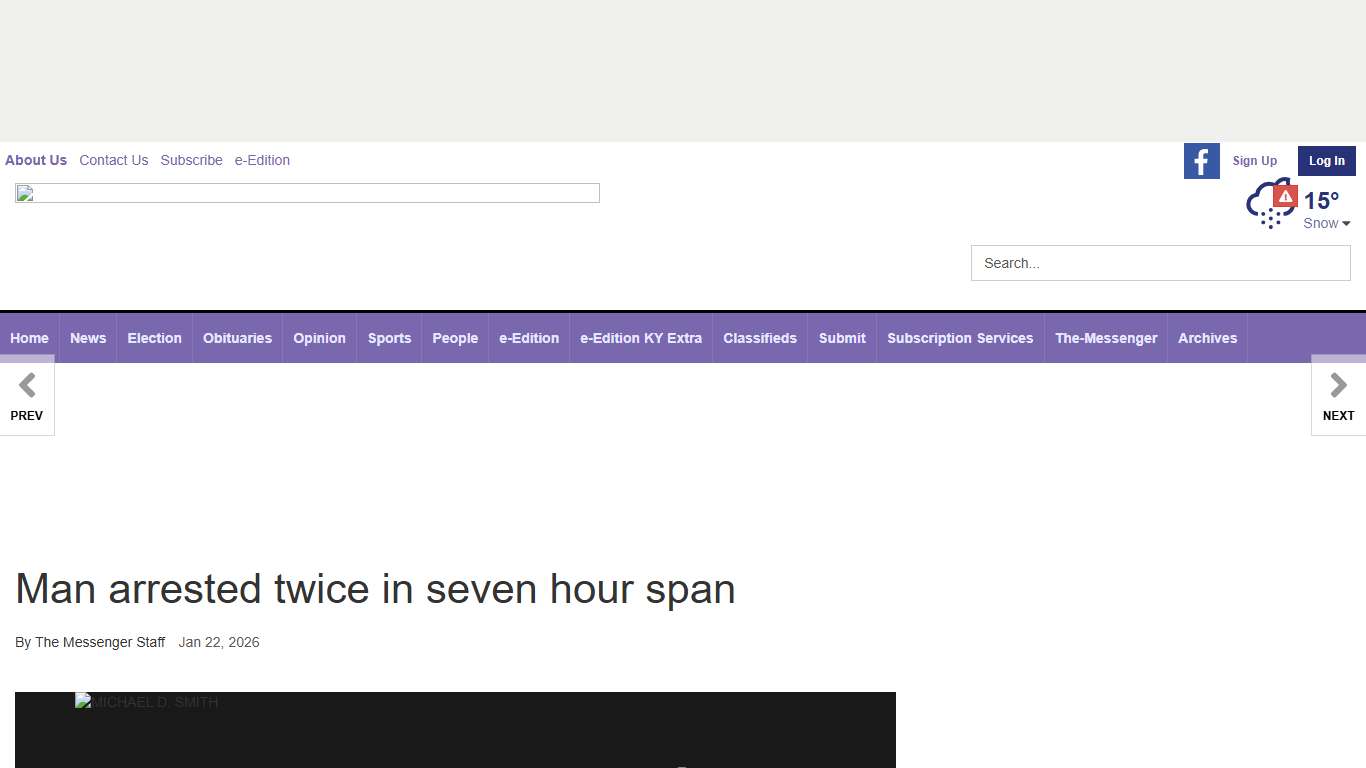Go to previous article arrow
Image resolution: width=1366 pixels, height=768 pixels.
[x=27, y=397]
